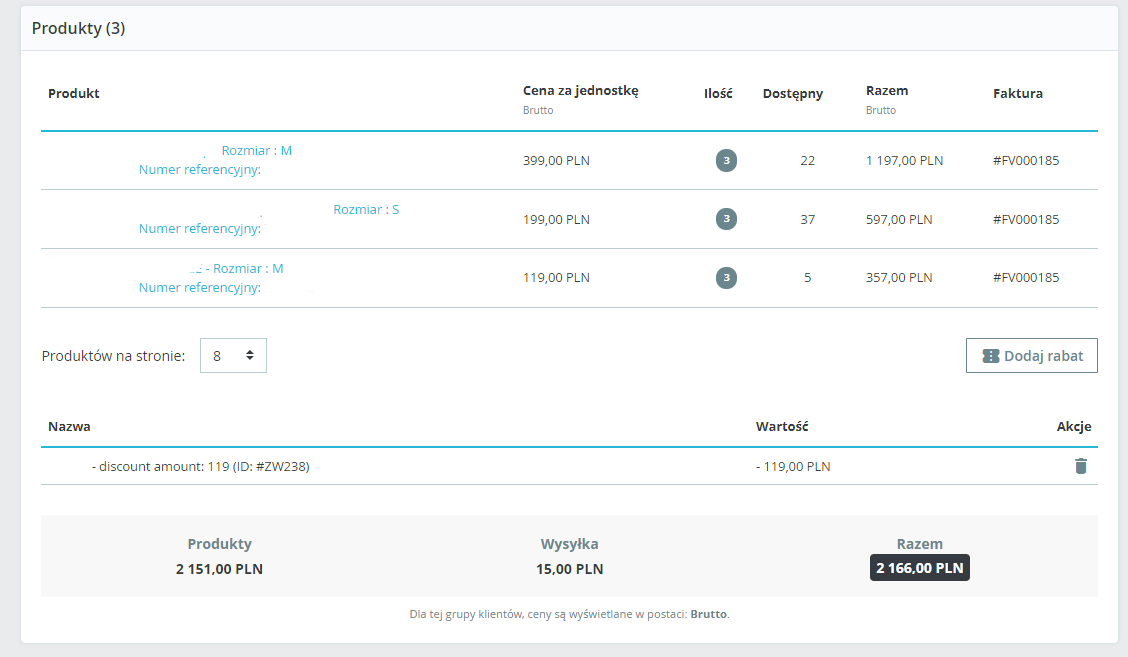The image size is (1128, 657).
Task: Click the Produkty (3) panel header
Action: tap(78, 28)
